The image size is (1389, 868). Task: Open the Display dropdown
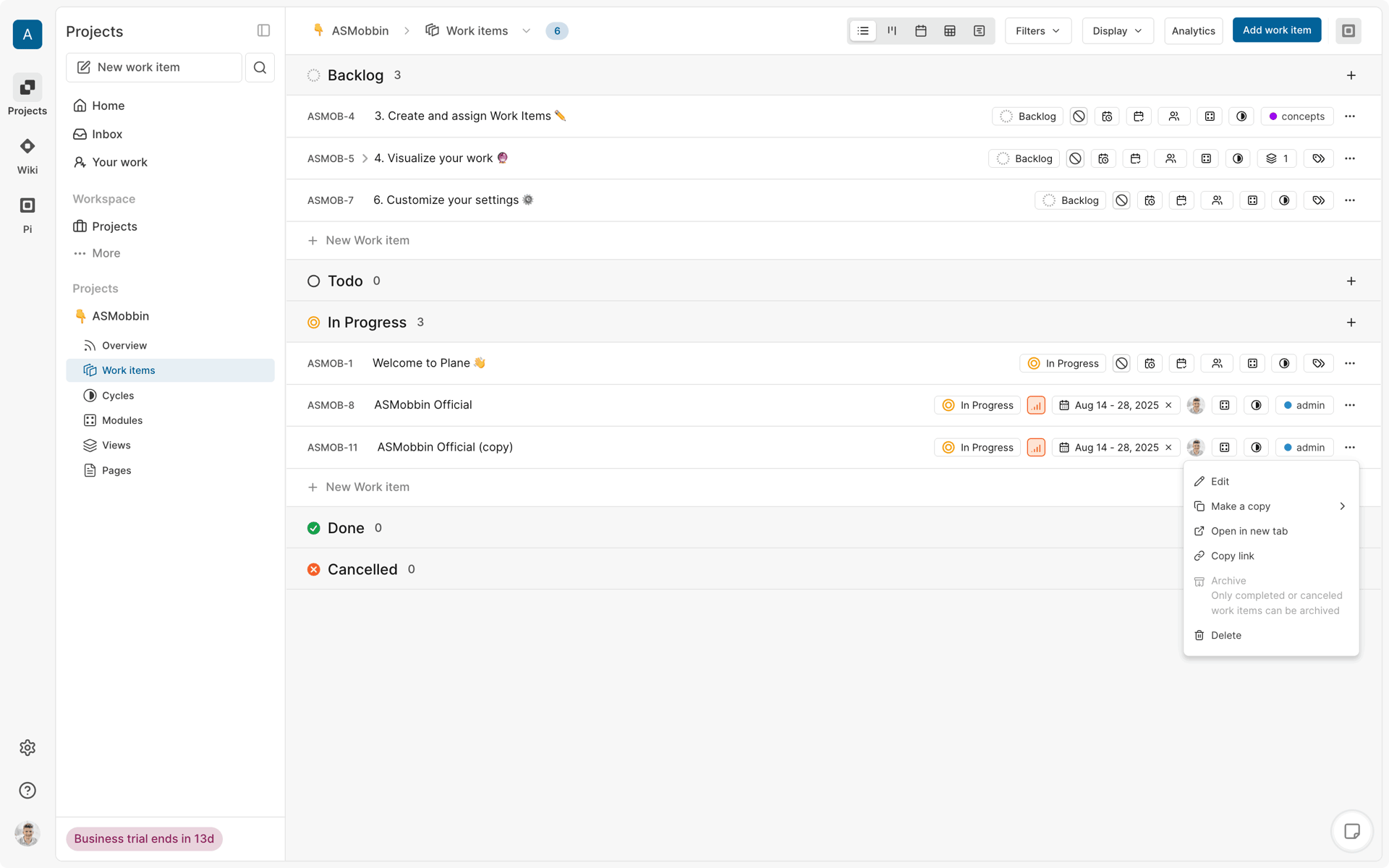1118,31
